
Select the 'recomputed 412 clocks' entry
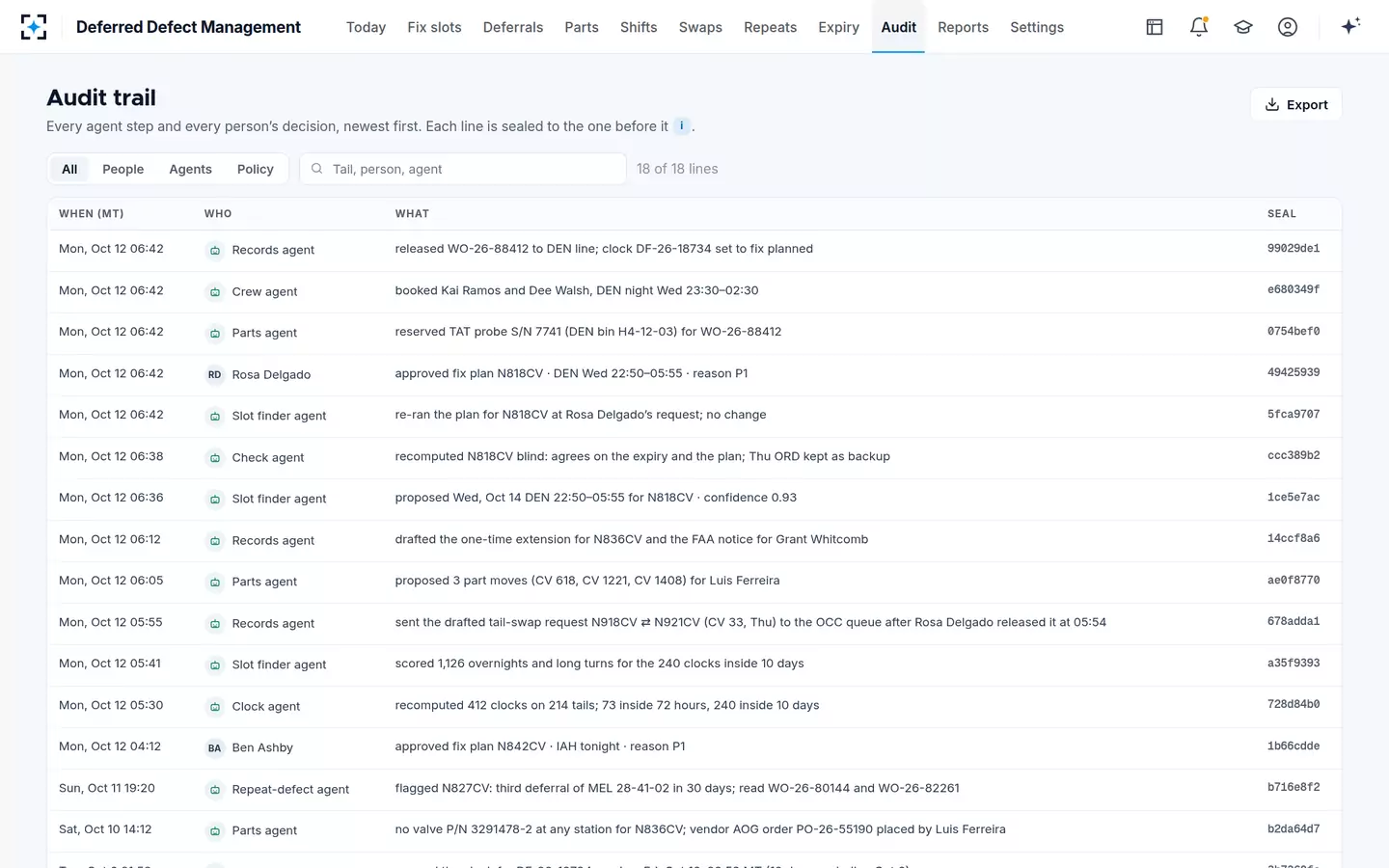point(694,706)
